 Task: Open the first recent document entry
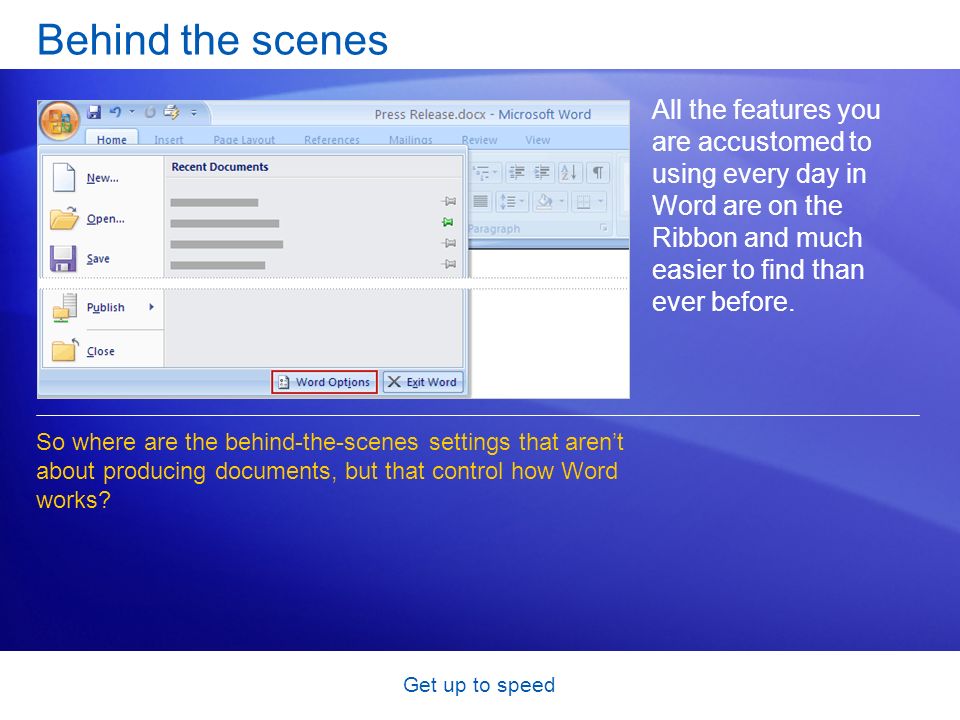214,203
